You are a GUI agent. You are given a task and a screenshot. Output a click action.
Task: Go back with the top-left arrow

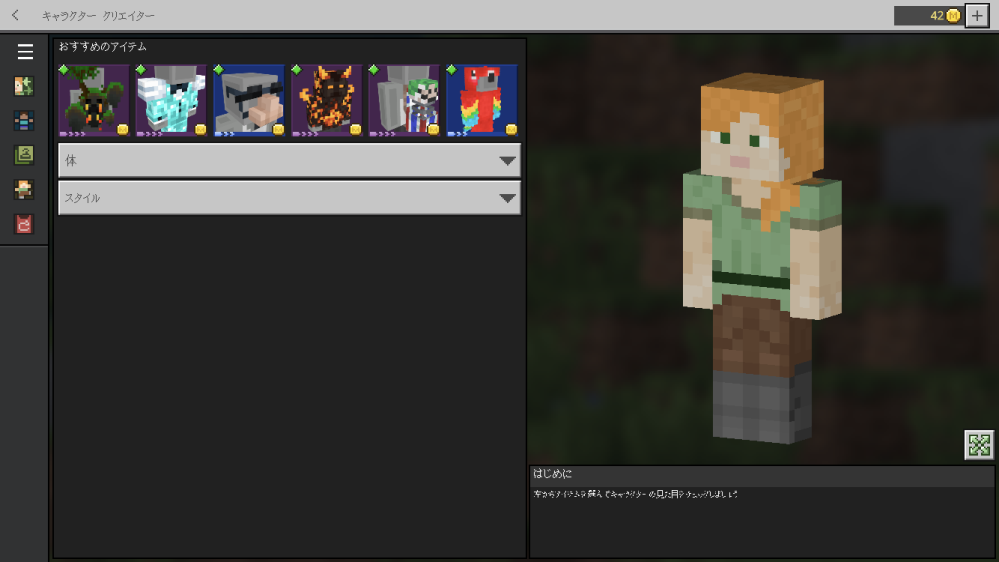[x=15, y=15]
